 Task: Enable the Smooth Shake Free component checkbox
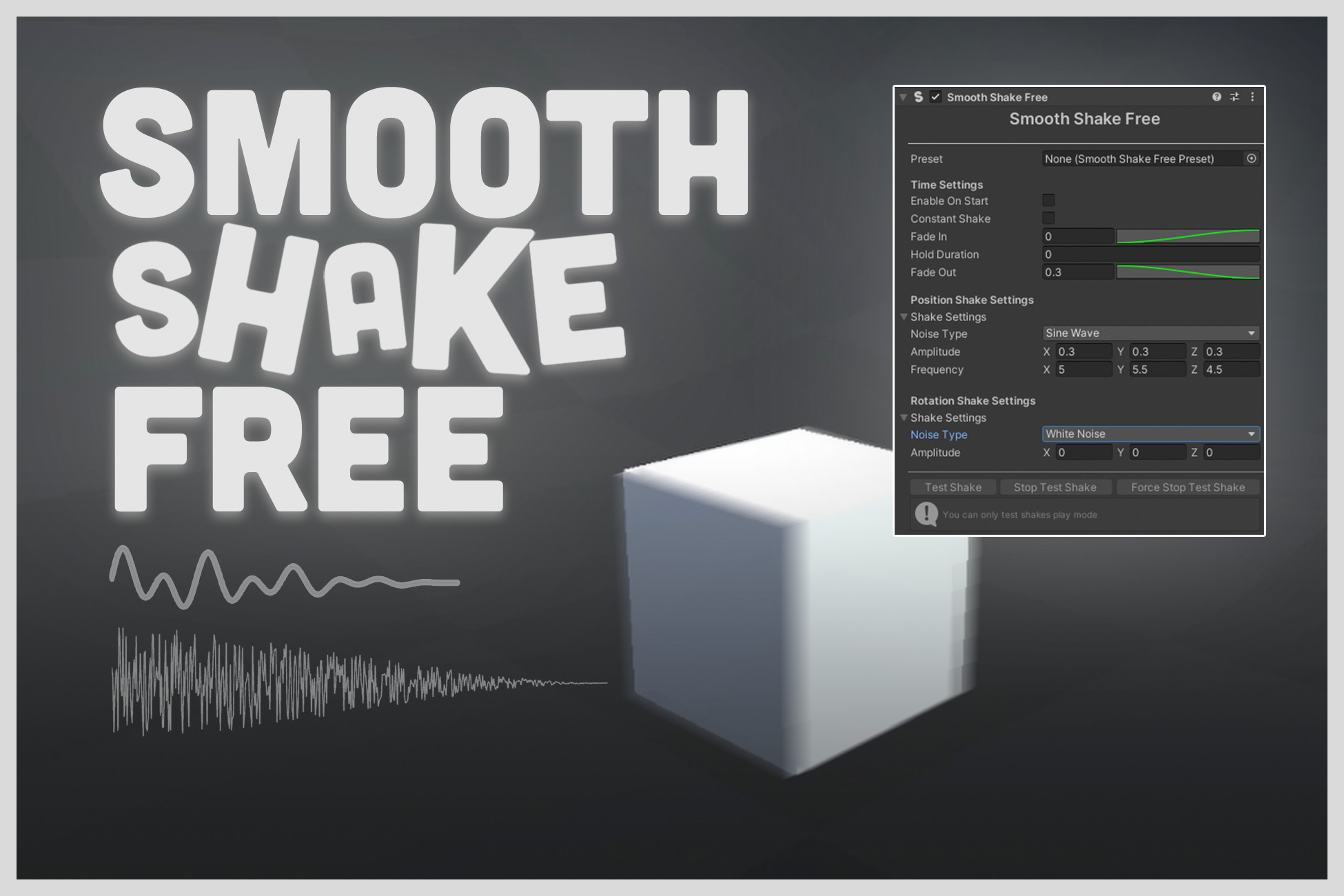tap(935, 97)
